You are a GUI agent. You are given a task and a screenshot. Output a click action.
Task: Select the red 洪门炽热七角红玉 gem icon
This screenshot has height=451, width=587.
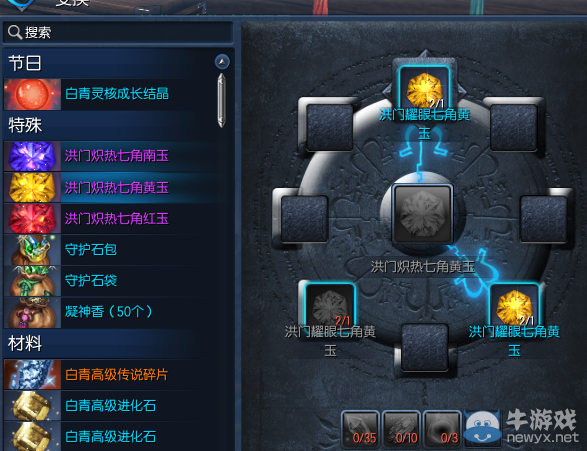click(32, 219)
